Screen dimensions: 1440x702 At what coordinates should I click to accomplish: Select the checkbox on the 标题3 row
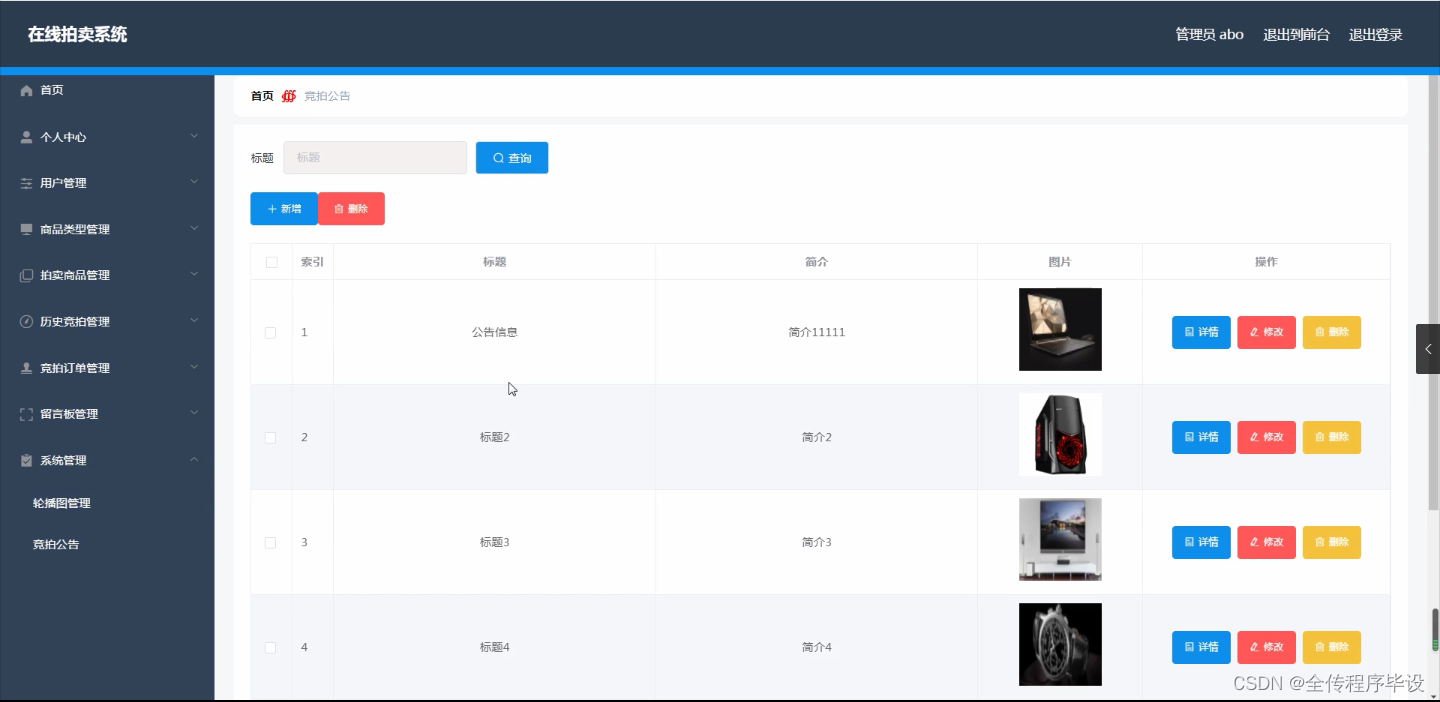coord(269,541)
